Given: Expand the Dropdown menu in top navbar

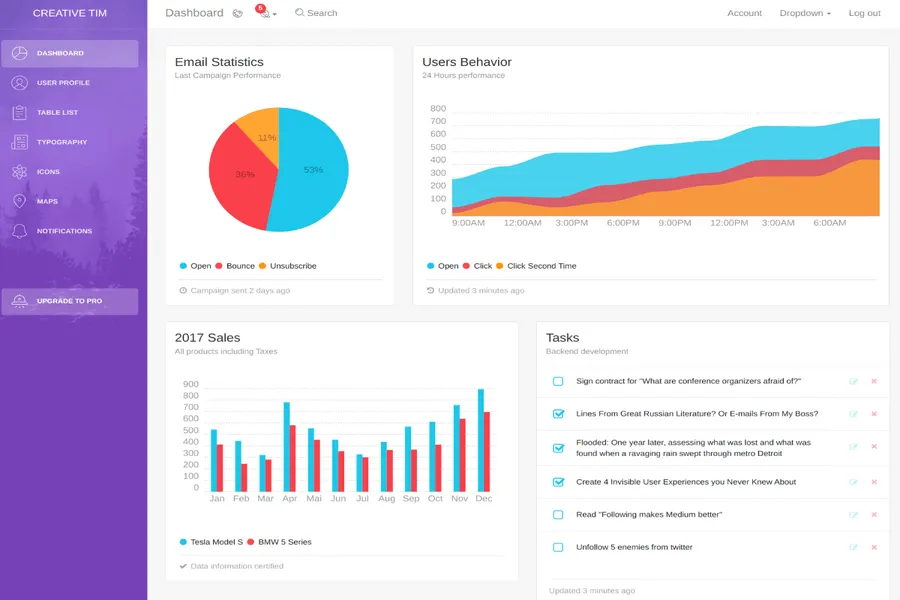Looking at the screenshot, I should 805,13.
